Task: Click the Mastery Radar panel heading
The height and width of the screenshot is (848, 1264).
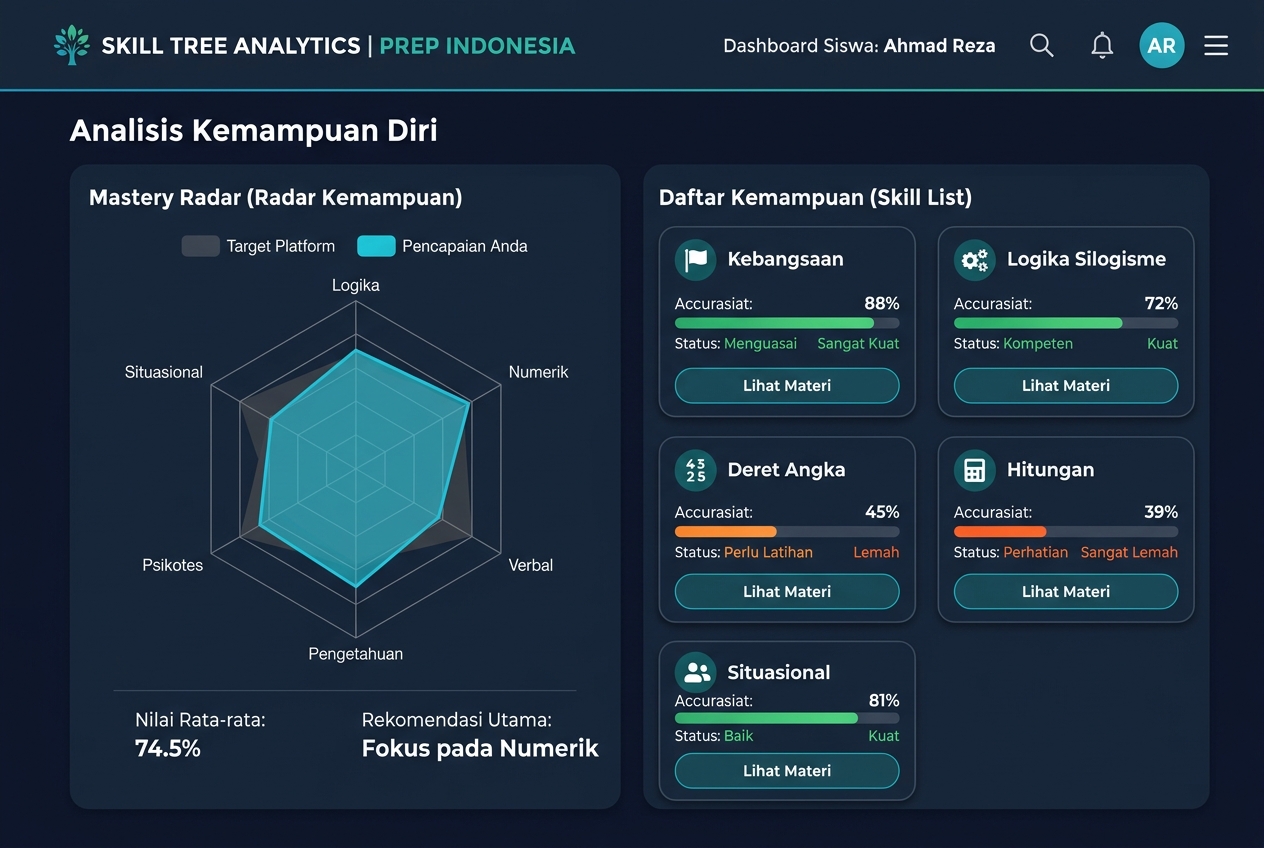Action: [x=276, y=198]
